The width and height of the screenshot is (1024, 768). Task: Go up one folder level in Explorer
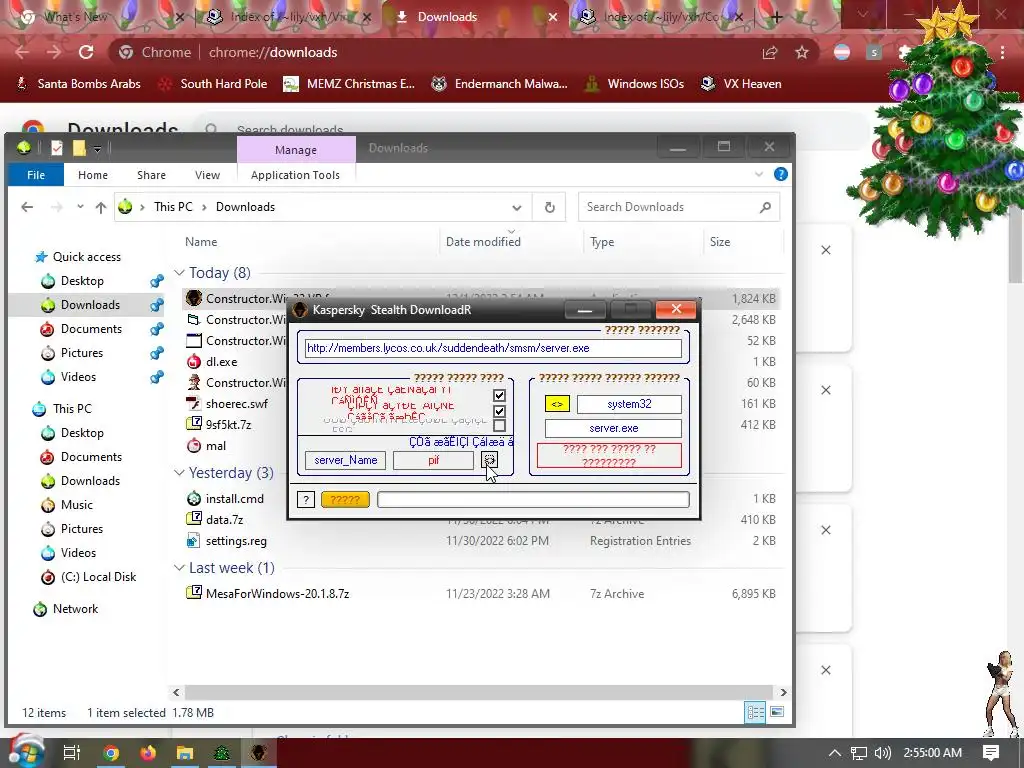click(x=101, y=207)
